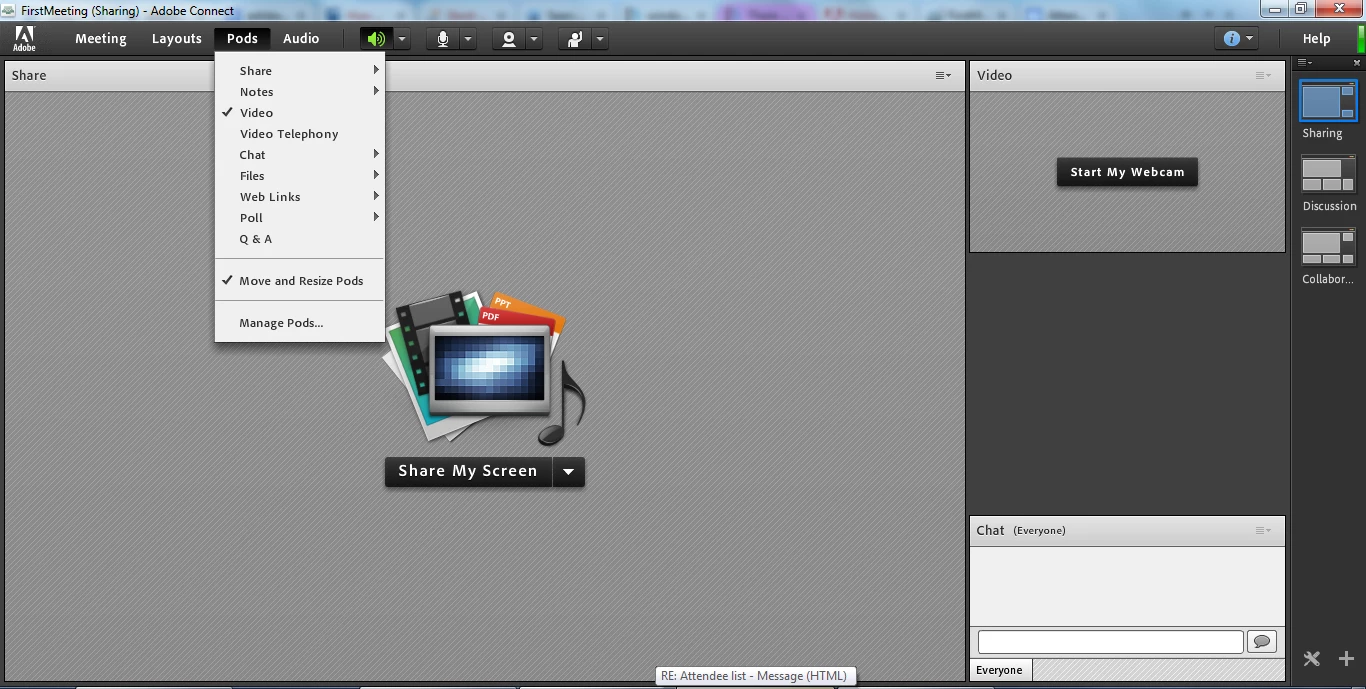
Task: Click the raise hand status icon
Action: 575,39
